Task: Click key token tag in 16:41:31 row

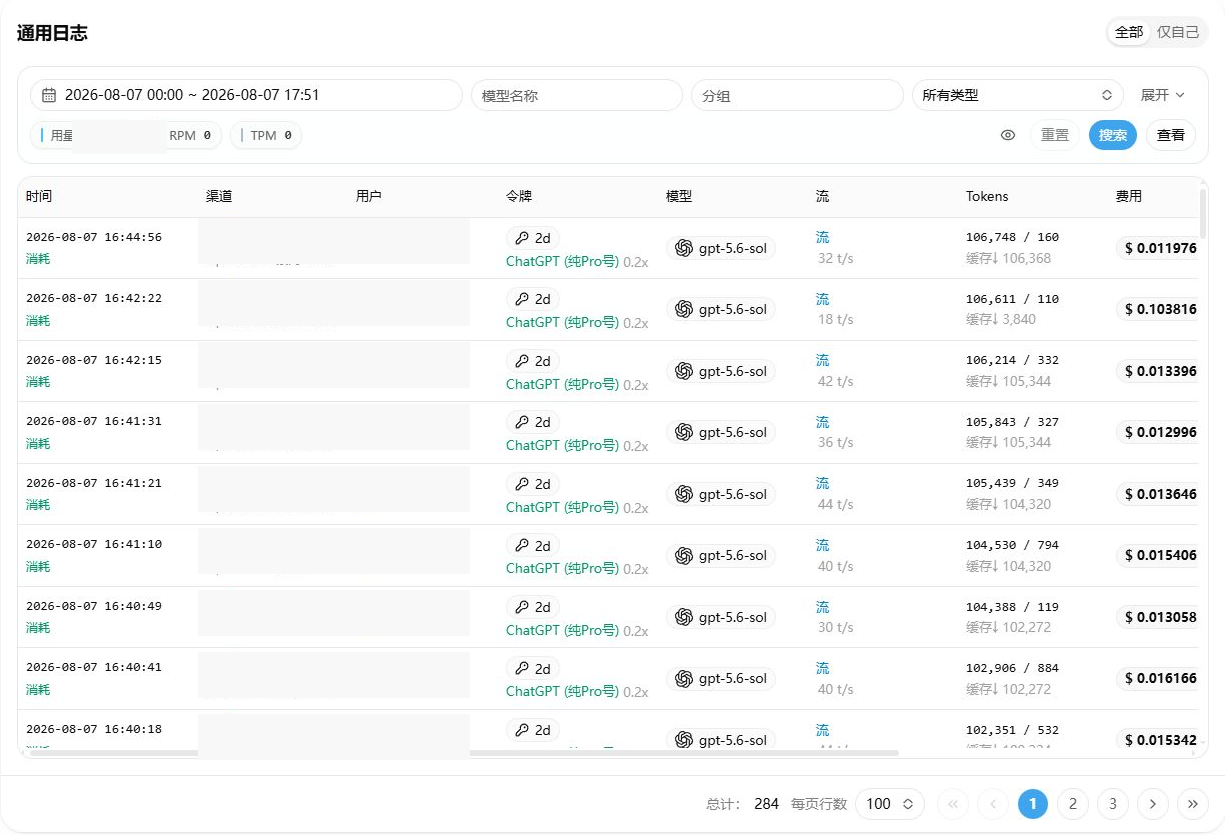Action: [533, 422]
